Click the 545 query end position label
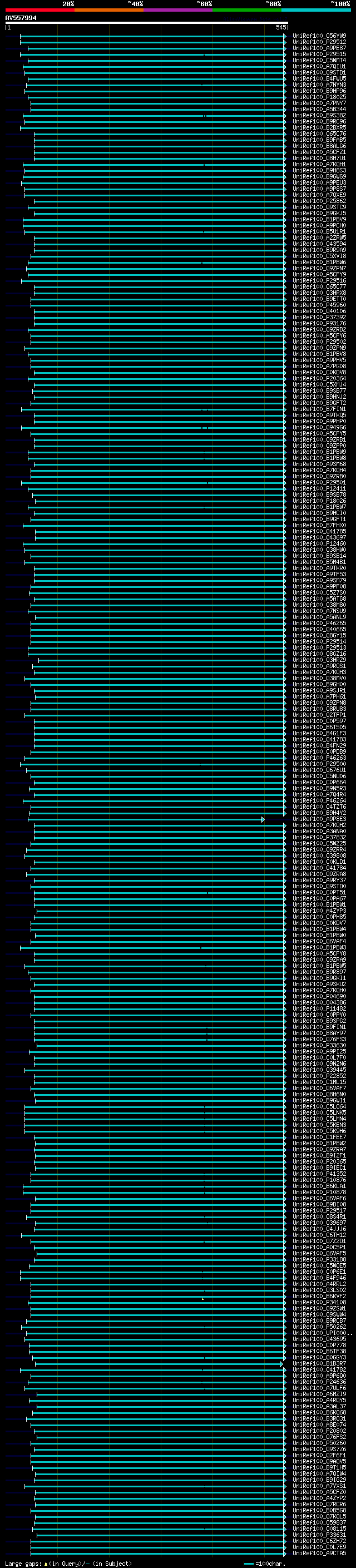 click(280, 28)
